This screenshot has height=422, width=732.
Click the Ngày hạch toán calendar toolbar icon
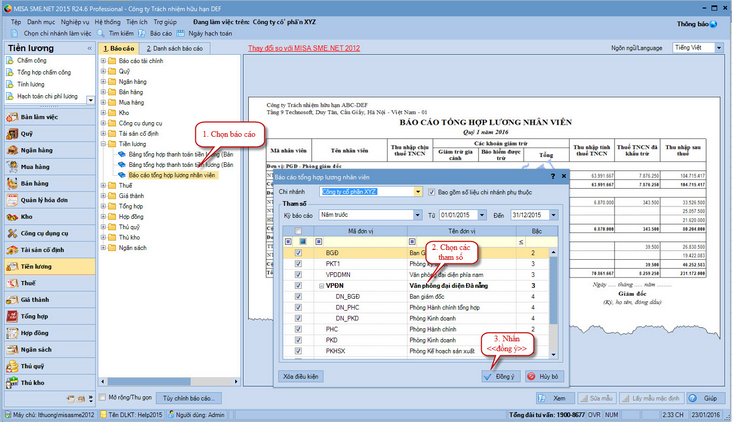(x=180, y=34)
